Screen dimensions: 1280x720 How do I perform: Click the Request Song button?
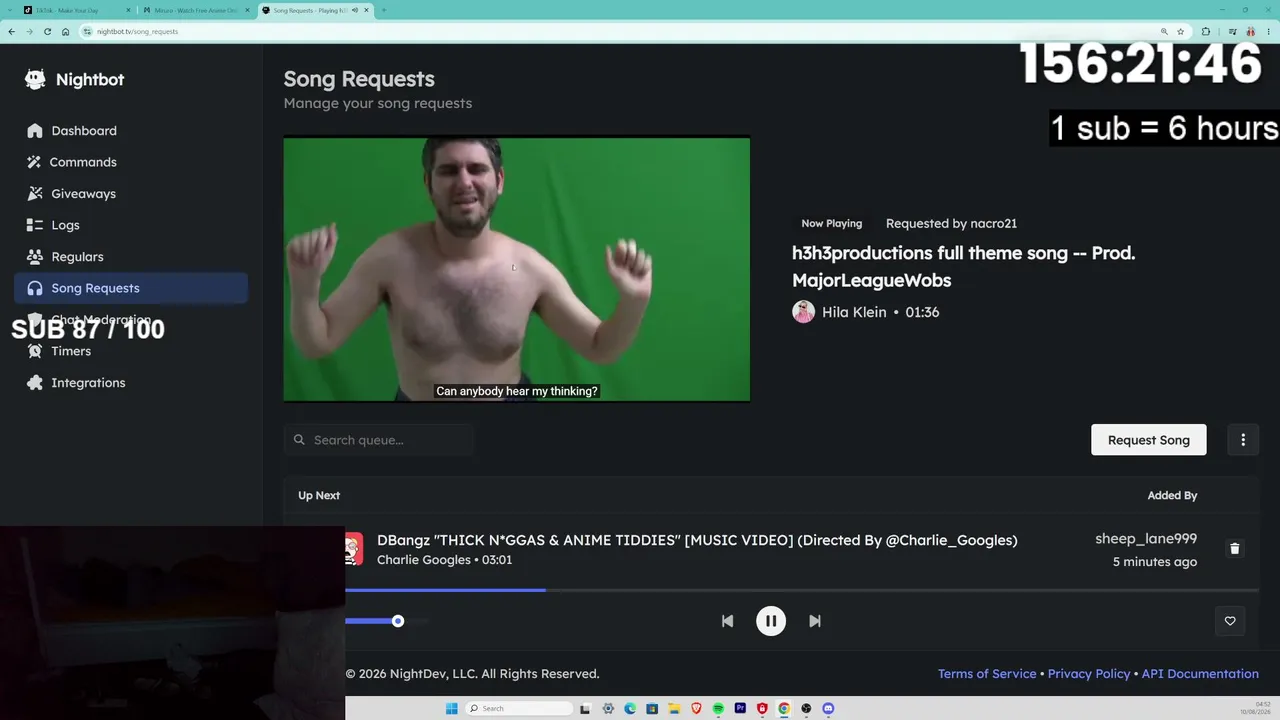pos(1148,440)
